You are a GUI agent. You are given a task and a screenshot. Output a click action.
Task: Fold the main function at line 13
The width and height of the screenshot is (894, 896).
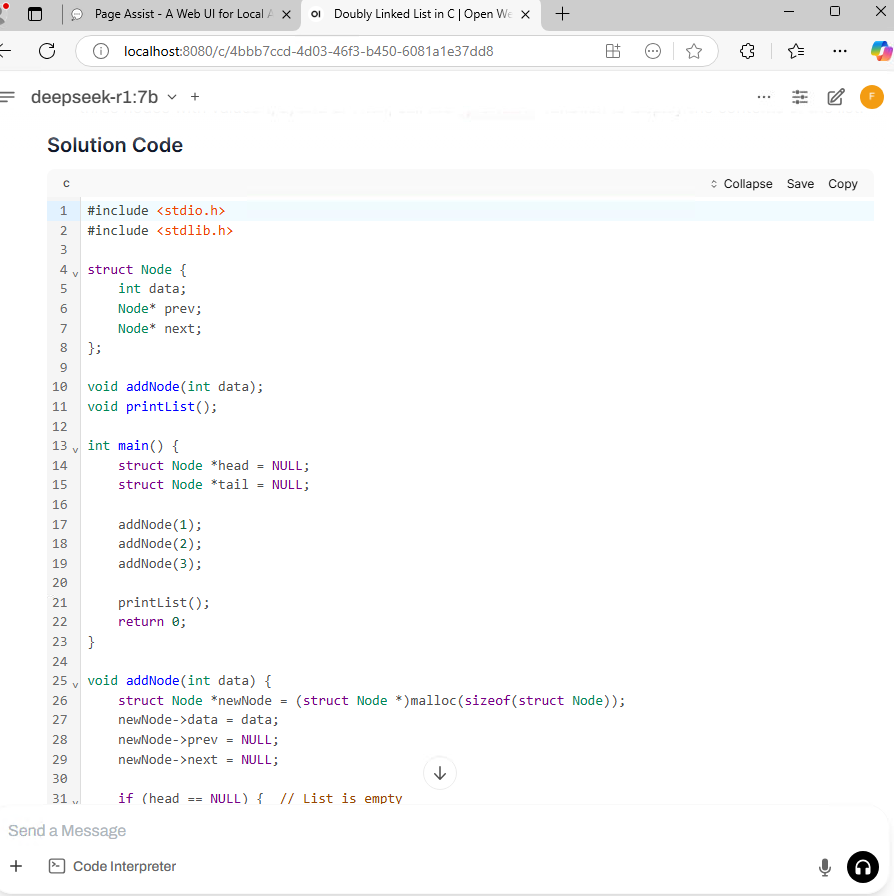[75, 450]
